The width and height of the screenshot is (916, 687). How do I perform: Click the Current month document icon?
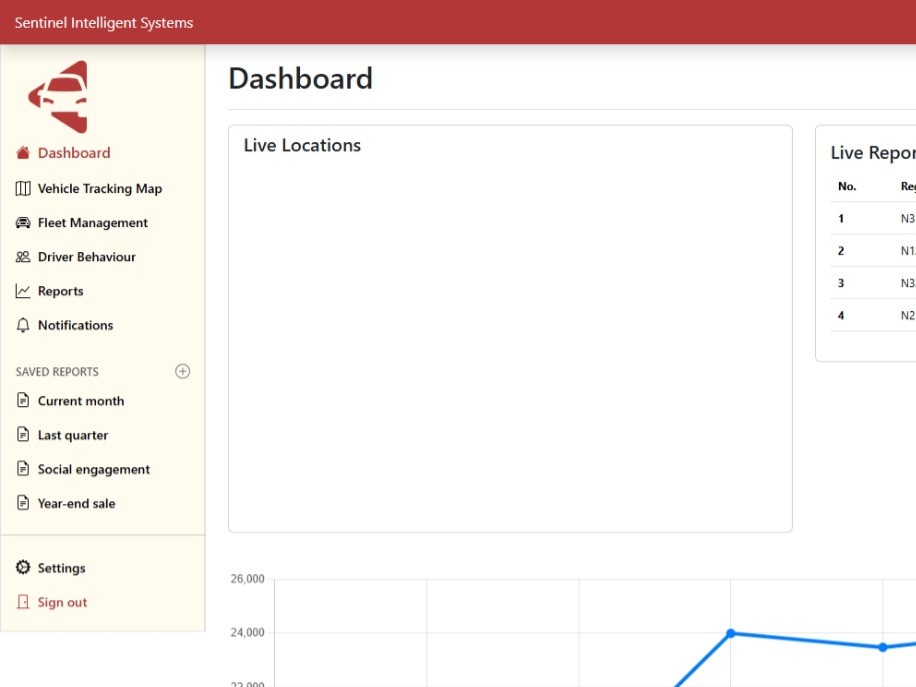coord(23,400)
